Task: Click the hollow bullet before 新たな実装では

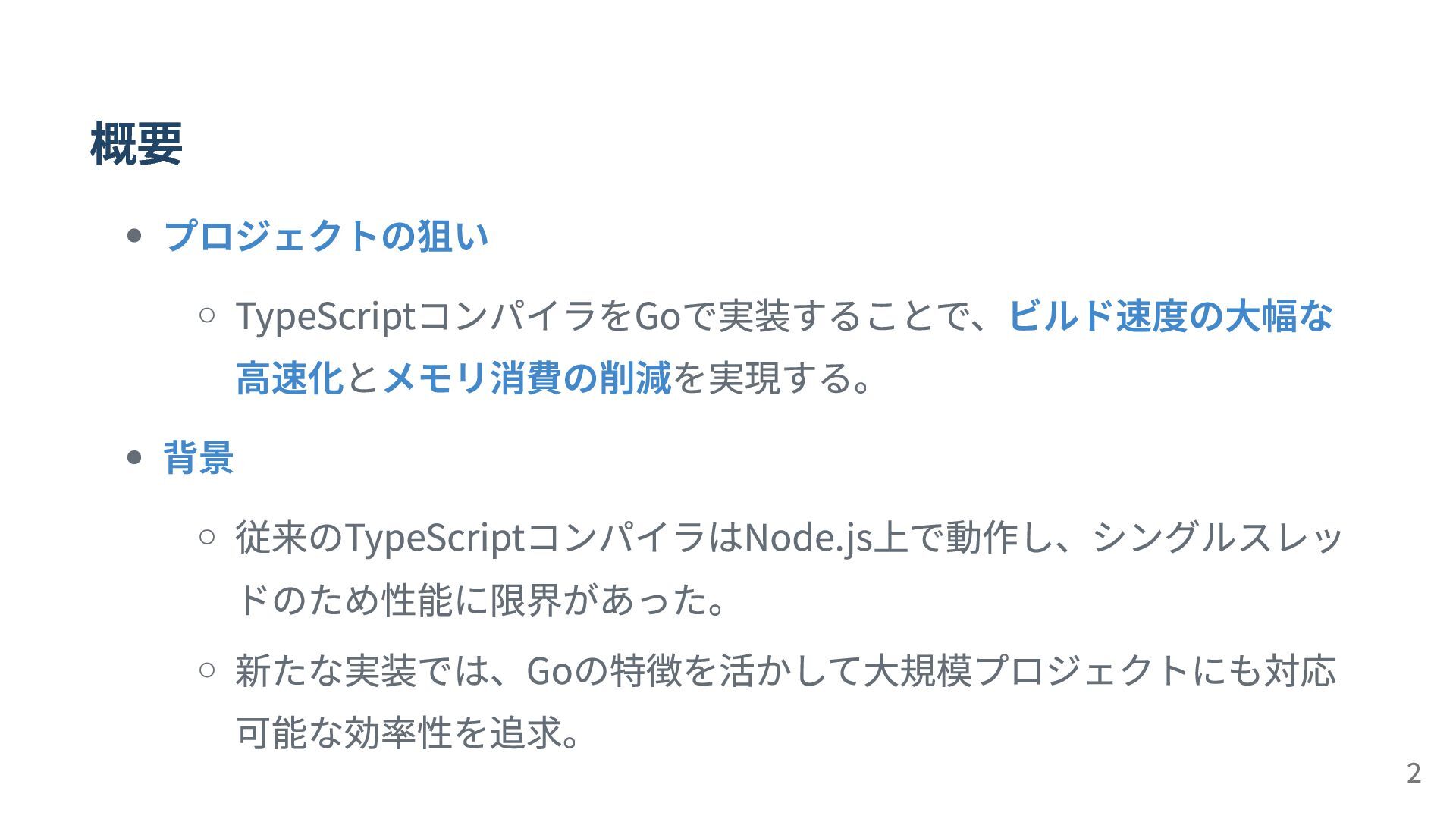Action: coord(207,670)
